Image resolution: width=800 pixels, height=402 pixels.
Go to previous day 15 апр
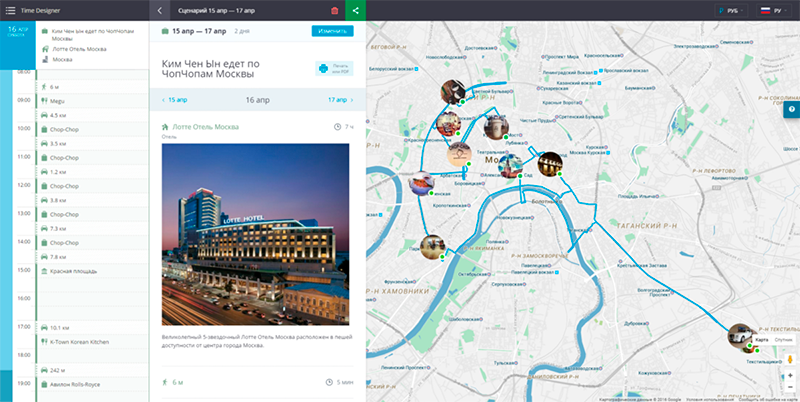click(x=177, y=100)
